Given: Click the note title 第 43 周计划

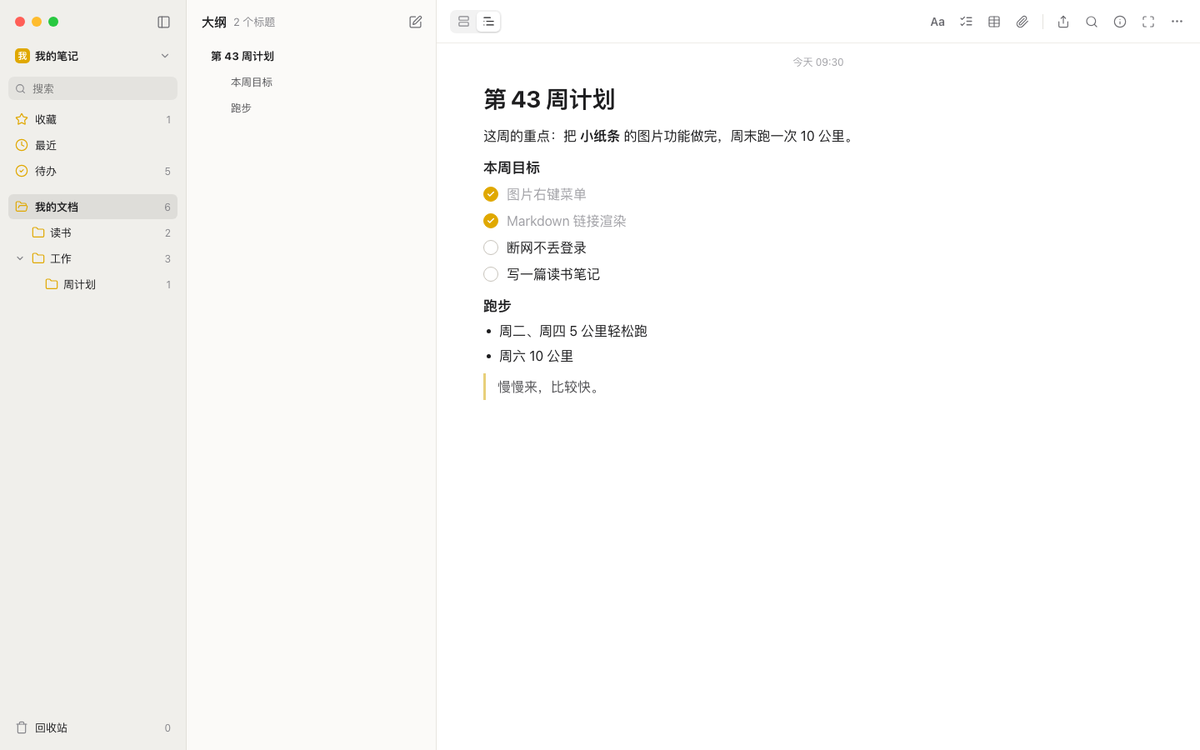Looking at the screenshot, I should pos(549,99).
